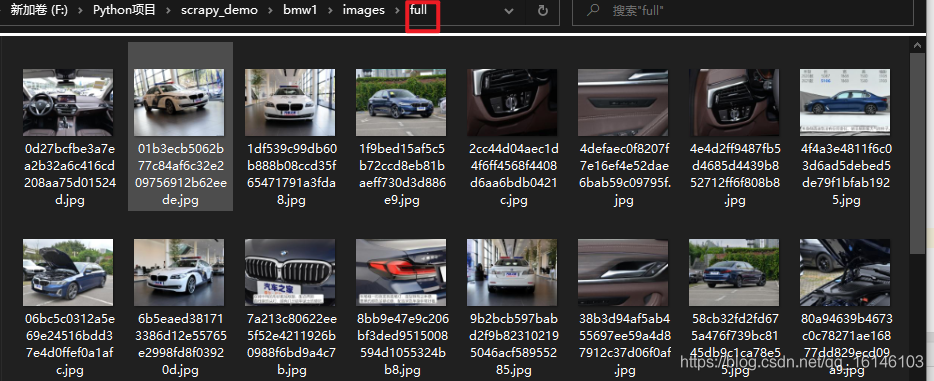This screenshot has width=934, height=381.
Task: Select thumbnail of file 9b2bcb597bab...
Action: (x=512, y=273)
